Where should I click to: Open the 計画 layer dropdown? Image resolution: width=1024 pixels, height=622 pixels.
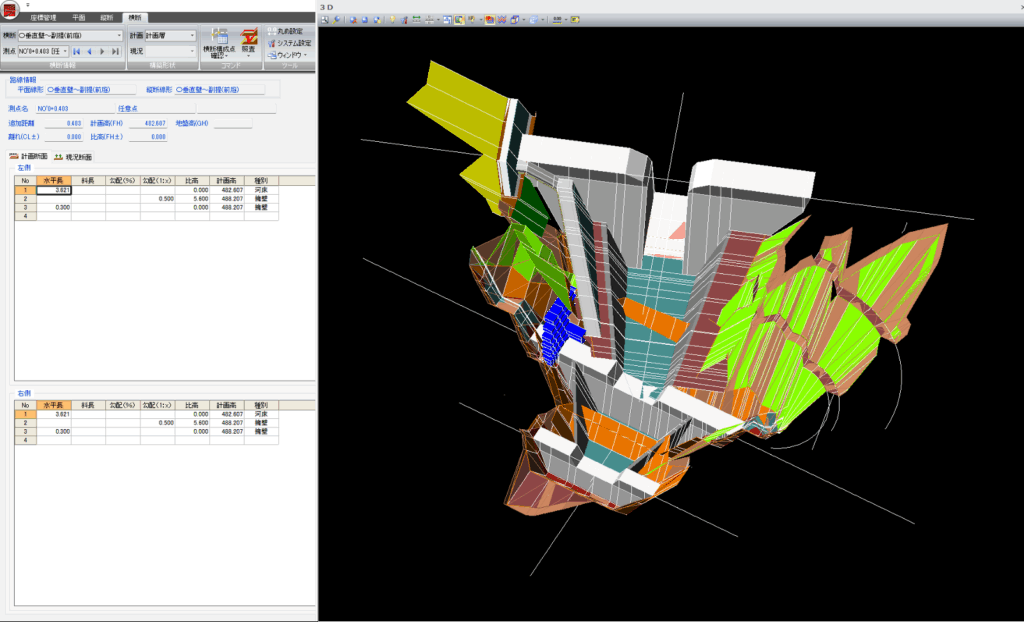(x=192, y=35)
